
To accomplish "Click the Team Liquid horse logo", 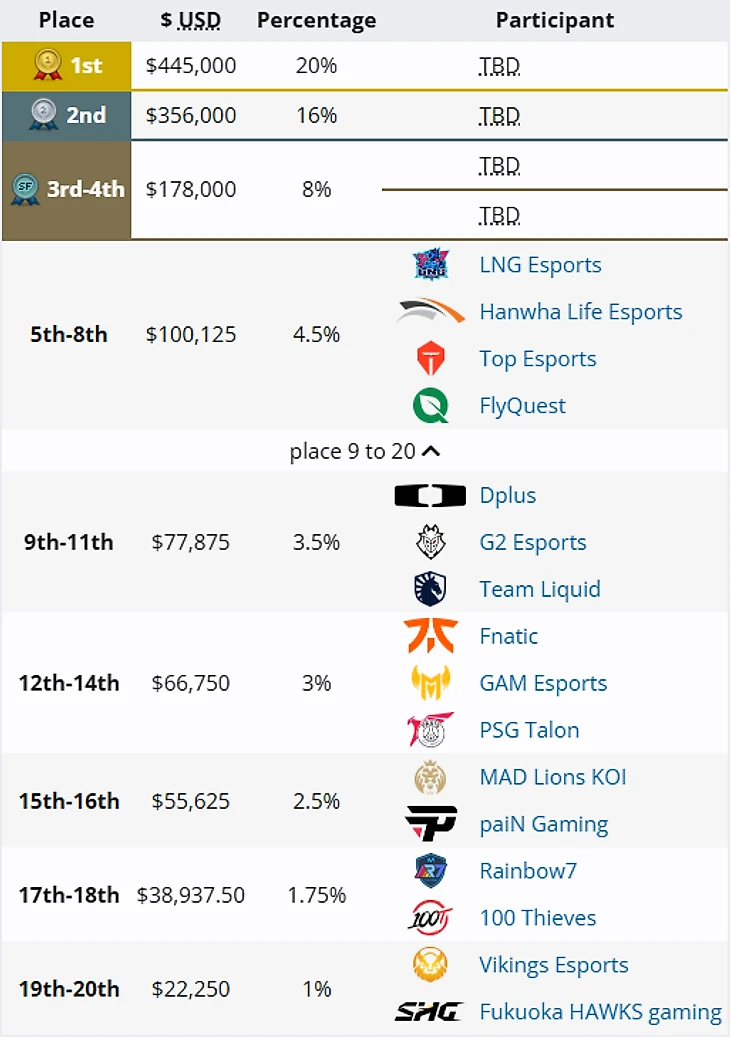I will (x=431, y=590).
